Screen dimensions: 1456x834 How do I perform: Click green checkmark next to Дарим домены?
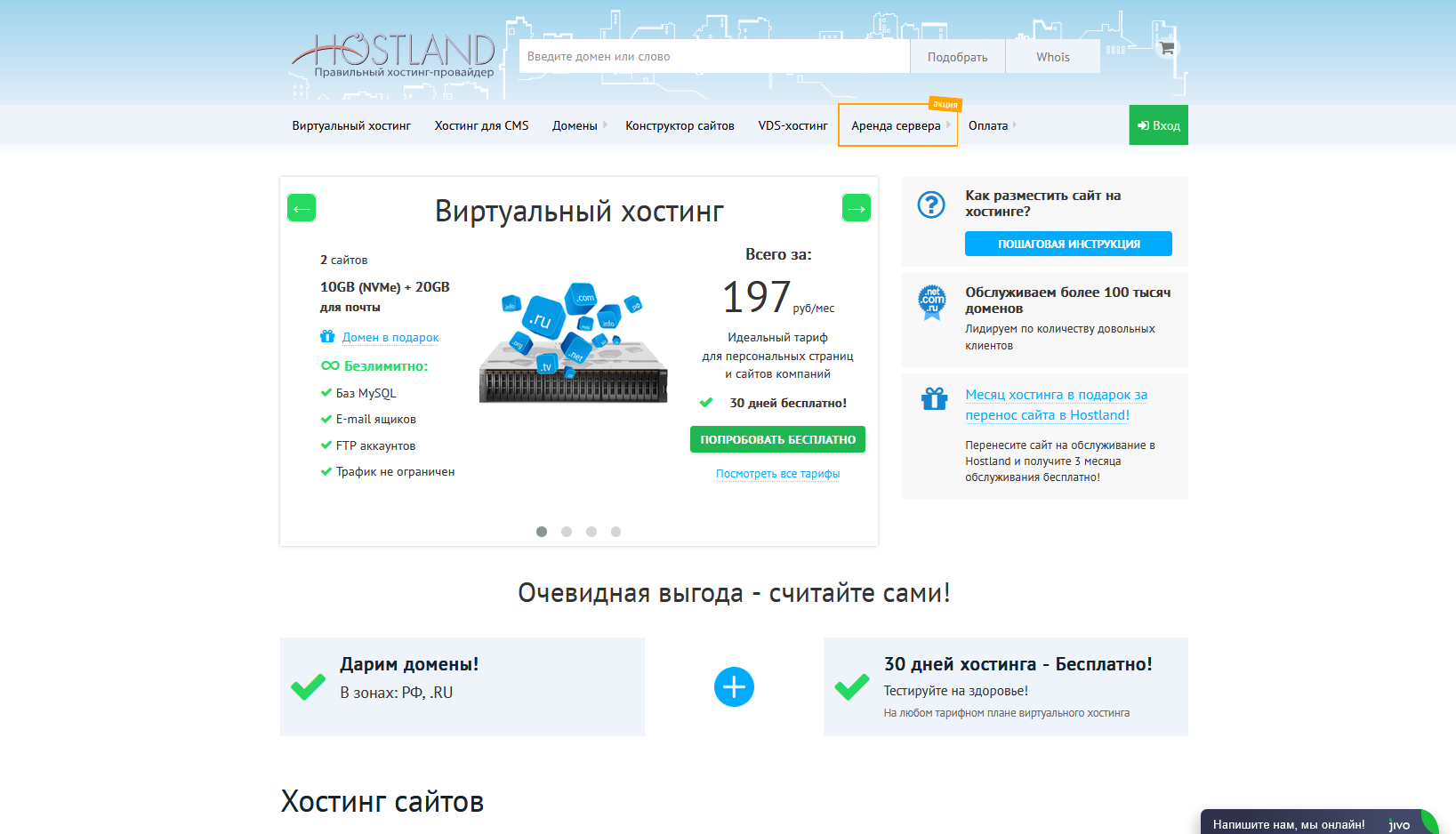point(308,686)
